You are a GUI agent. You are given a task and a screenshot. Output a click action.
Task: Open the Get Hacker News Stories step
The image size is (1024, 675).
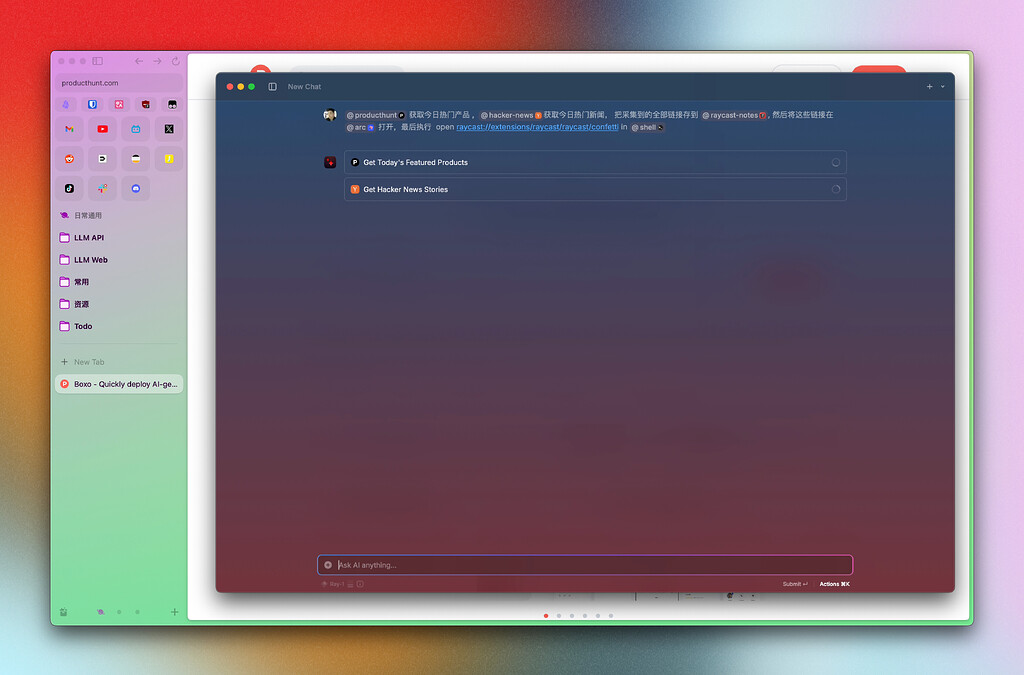pyautogui.click(x=595, y=189)
